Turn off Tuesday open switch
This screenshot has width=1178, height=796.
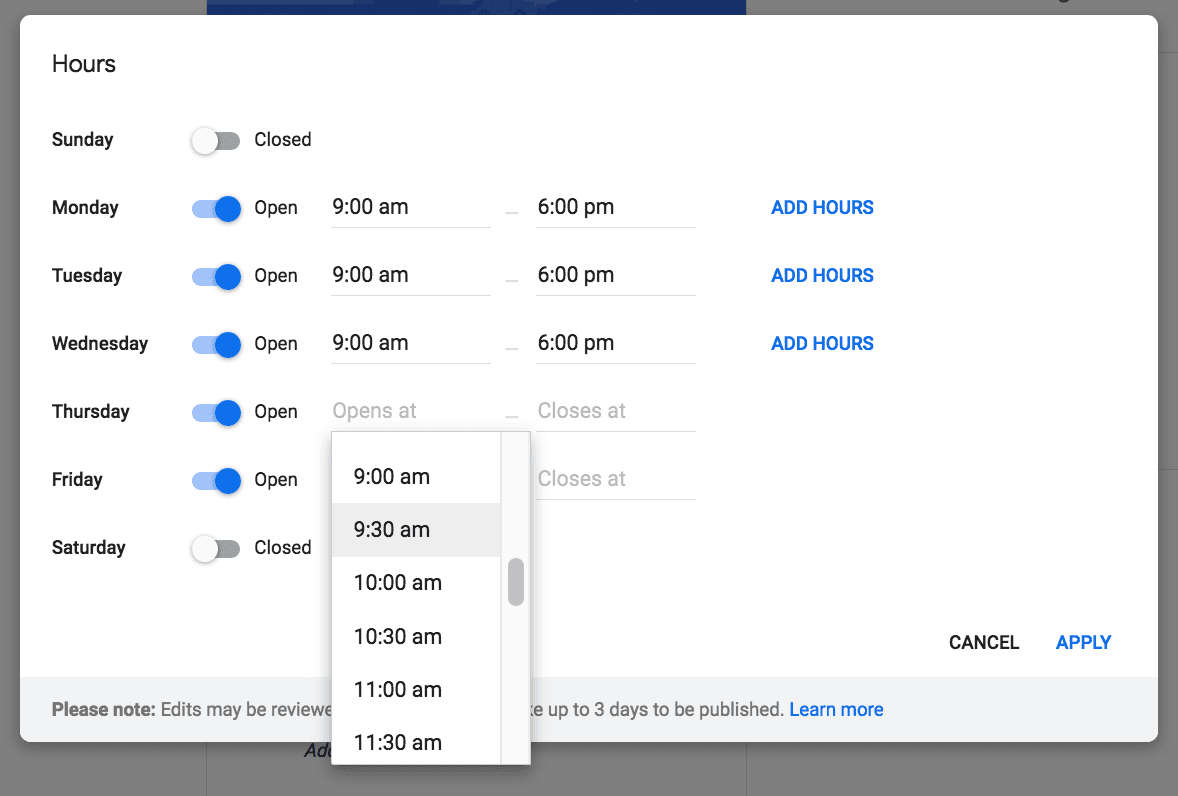(216, 276)
